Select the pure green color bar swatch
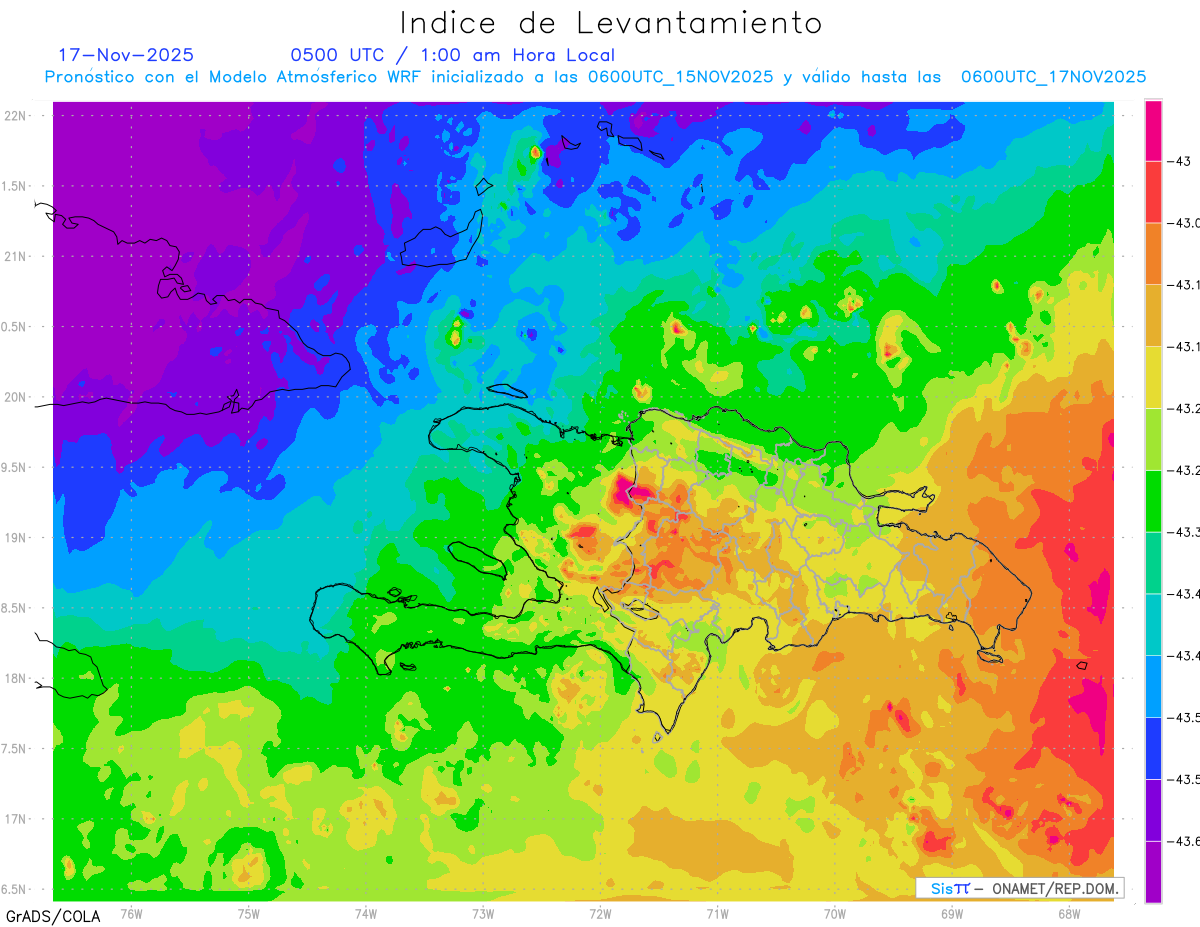 (x=1153, y=500)
